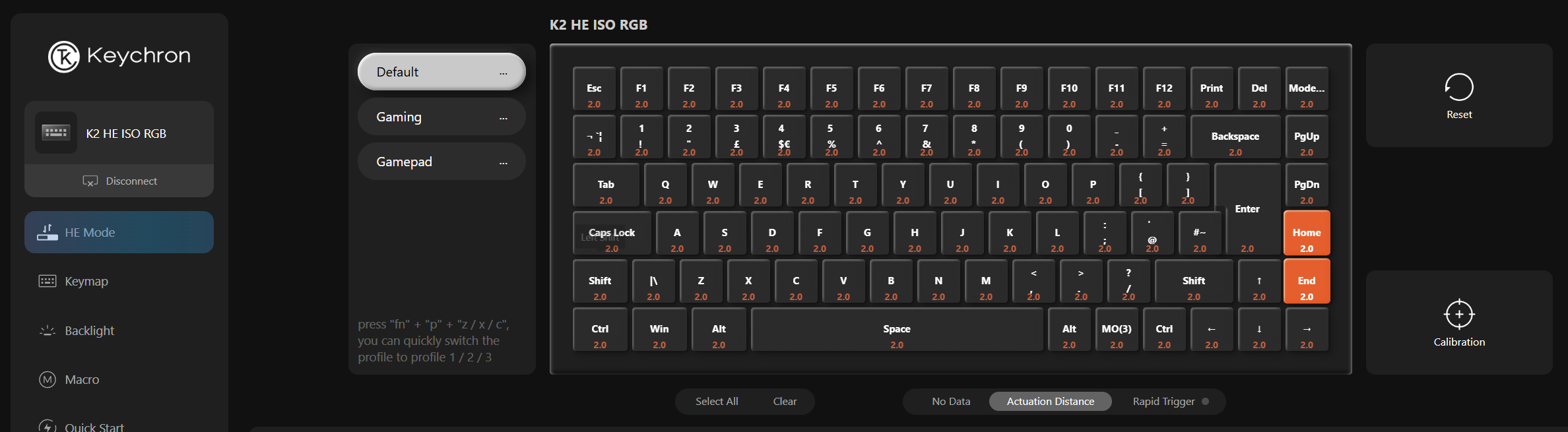Select the #~ key

(x=1200, y=233)
